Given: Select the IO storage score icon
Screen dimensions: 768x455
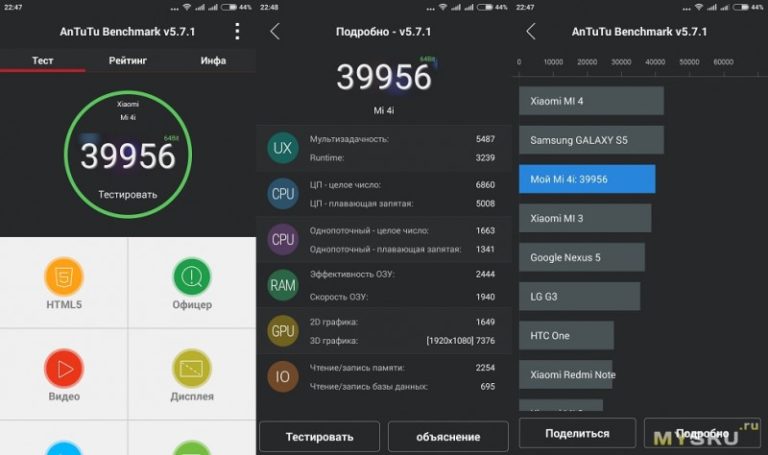Looking at the screenshot, I should (283, 376).
